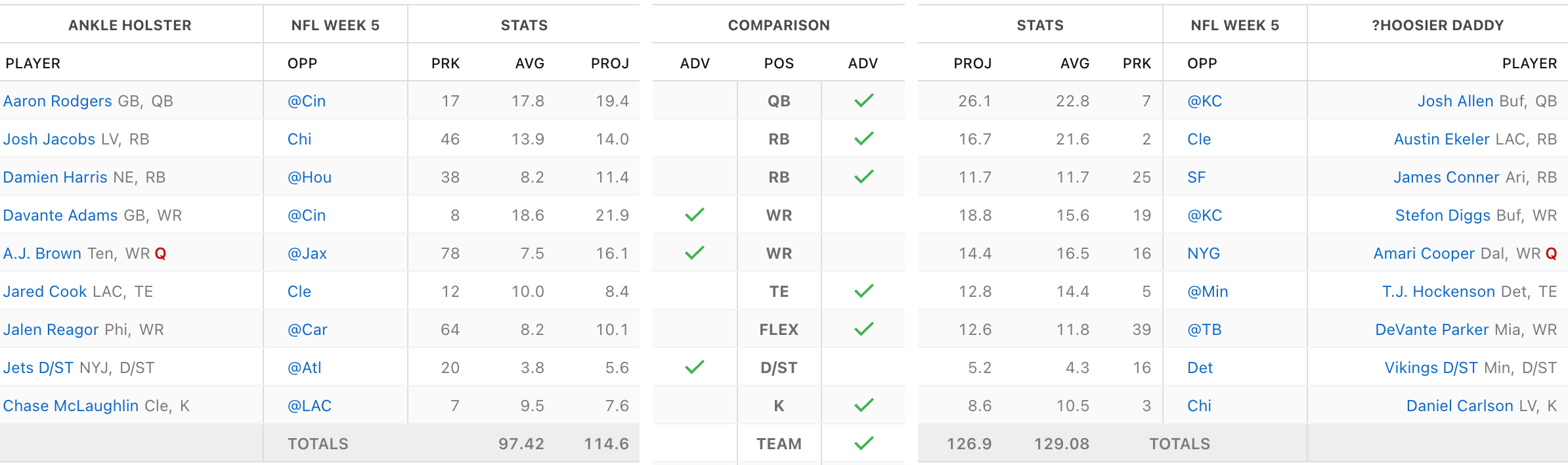Click Davante Adams player name
Viewport: 1568px width, 465px height.
pyautogui.click(x=60, y=215)
